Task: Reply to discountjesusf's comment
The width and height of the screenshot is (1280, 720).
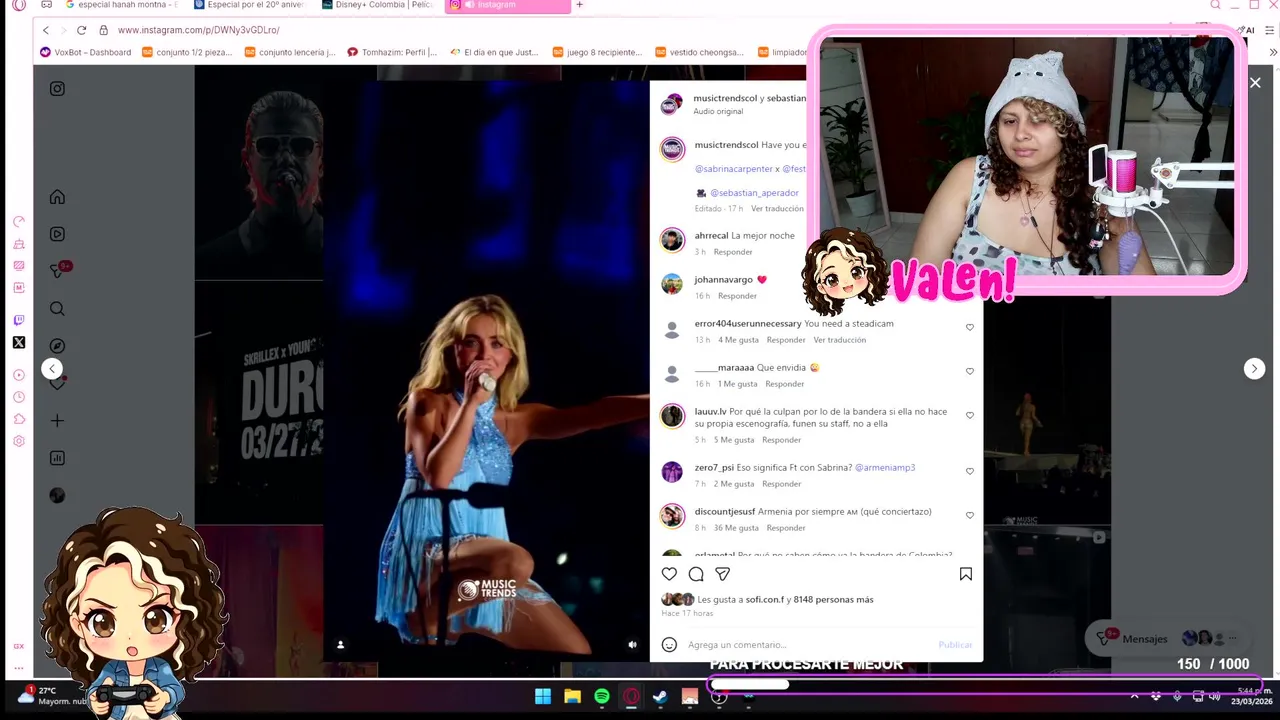Action: pyautogui.click(x=786, y=528)
